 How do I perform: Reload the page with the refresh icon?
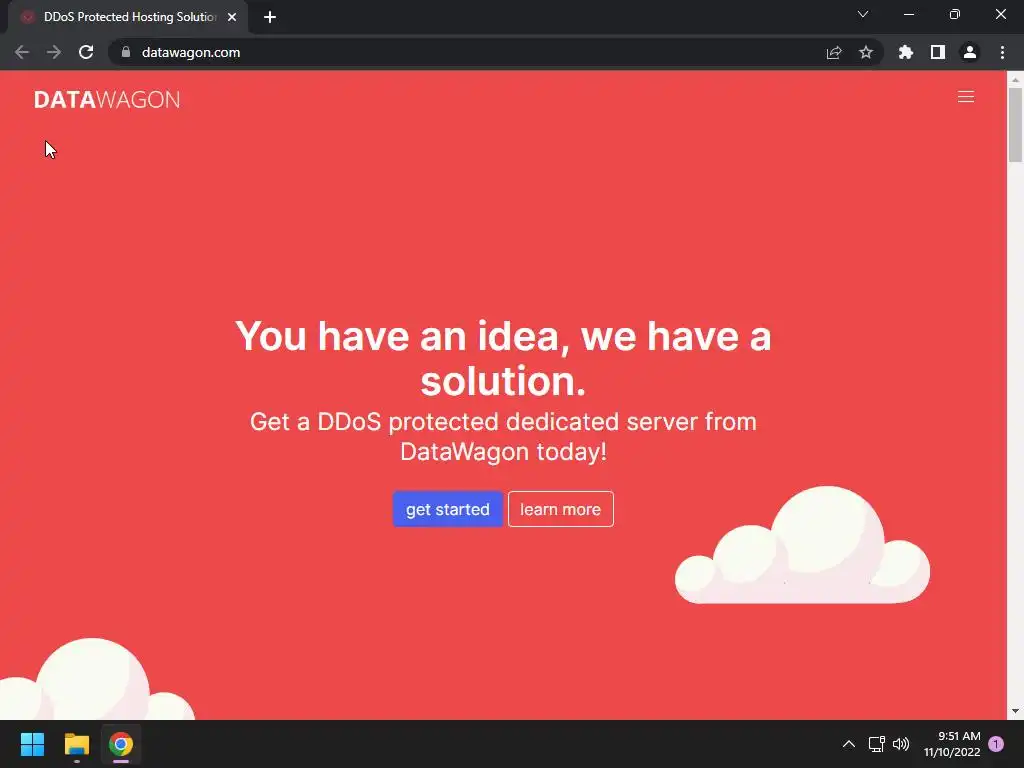(x=86, y=52)
